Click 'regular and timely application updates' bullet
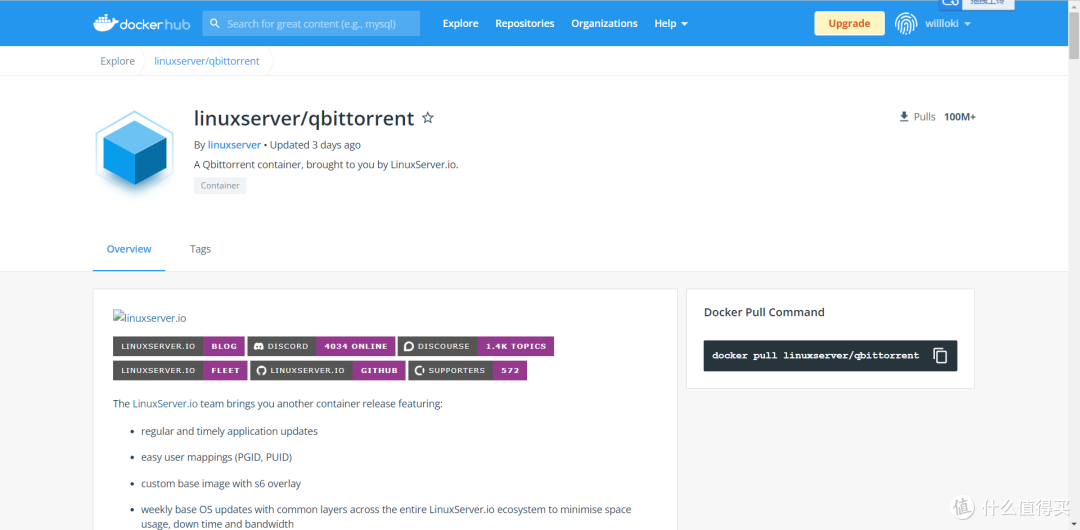1080x530 pixels. click(229, 431)
